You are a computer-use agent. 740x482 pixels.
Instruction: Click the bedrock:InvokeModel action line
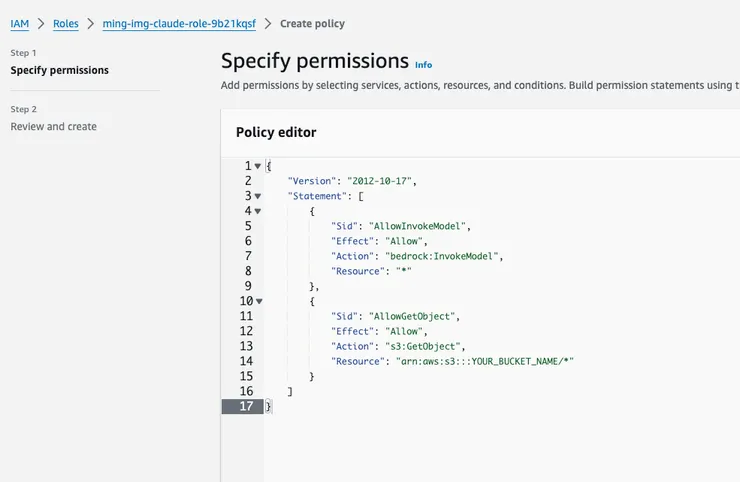[x=416, y=256]
